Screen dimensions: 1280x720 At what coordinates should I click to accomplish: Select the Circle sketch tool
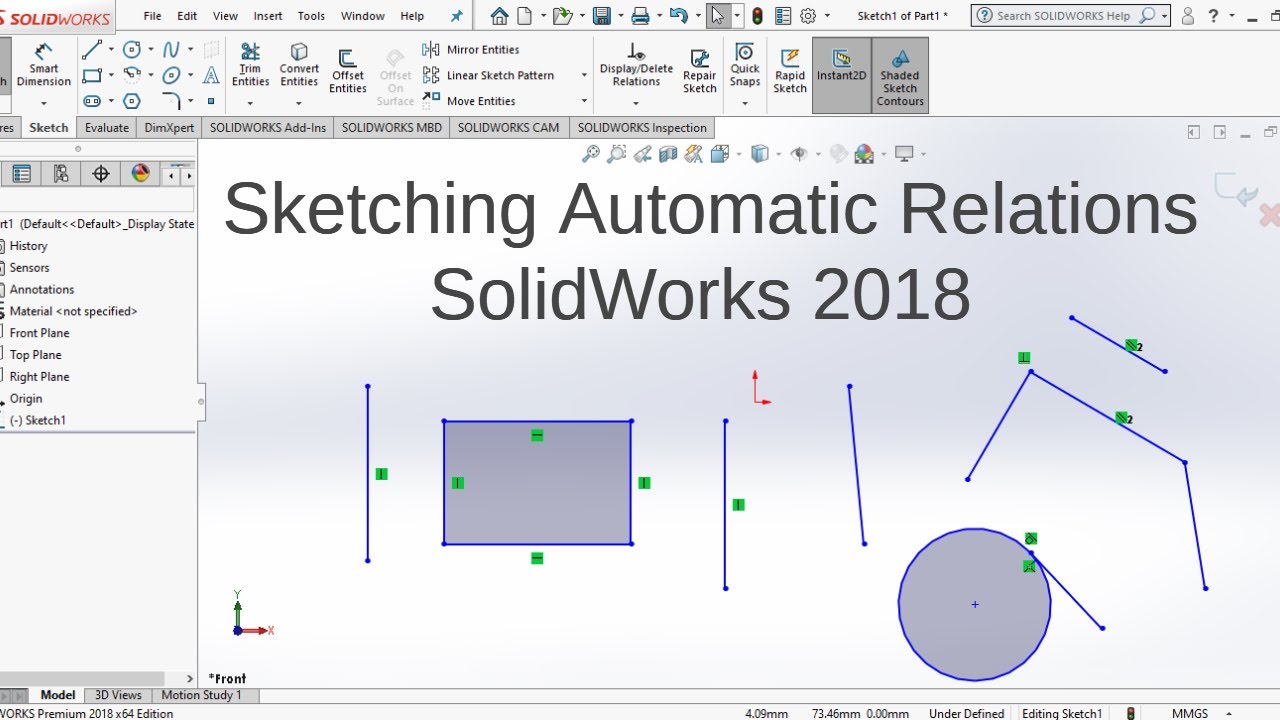(132, 50)
